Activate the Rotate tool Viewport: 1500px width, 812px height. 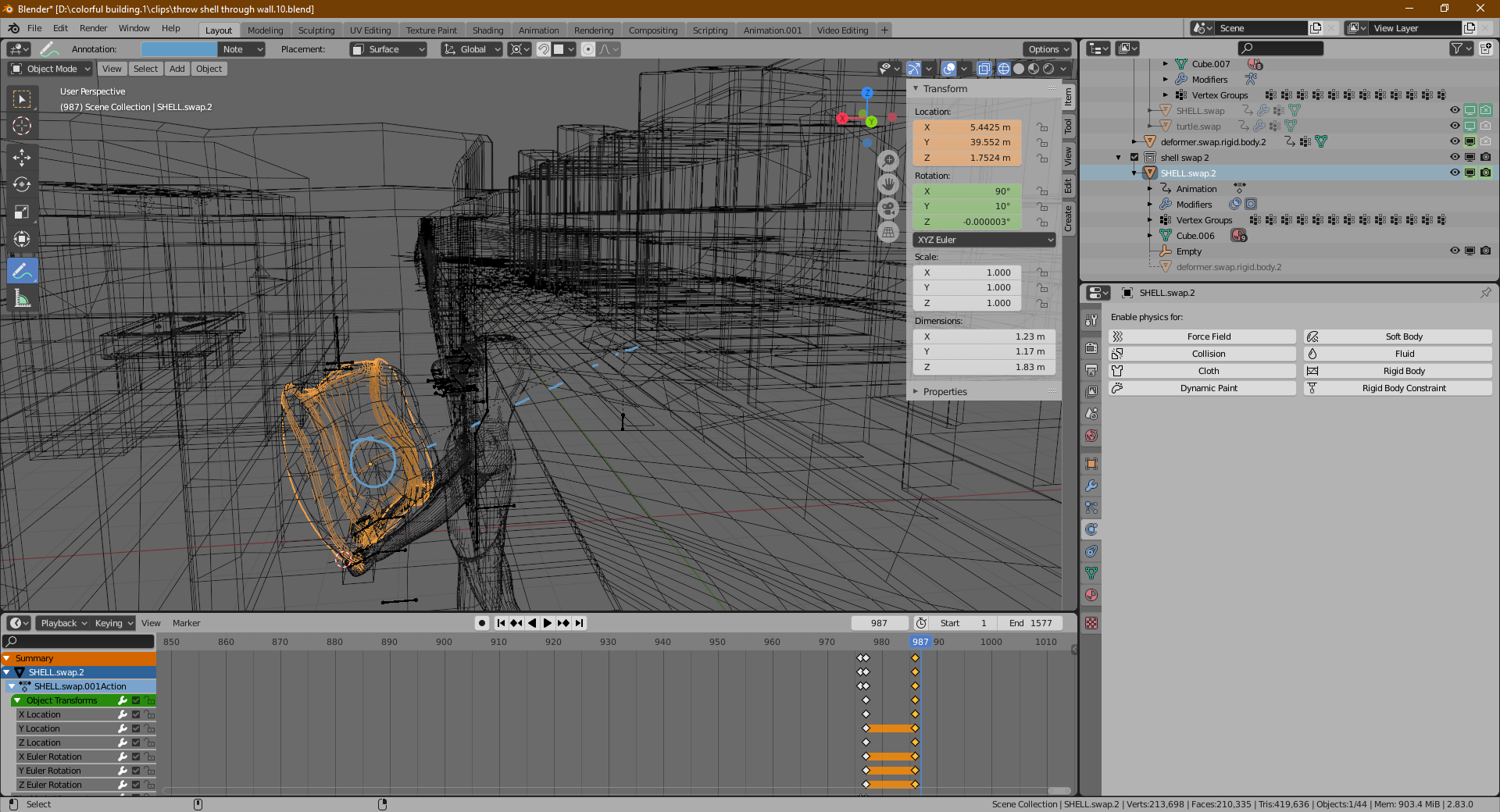(22, 185)
